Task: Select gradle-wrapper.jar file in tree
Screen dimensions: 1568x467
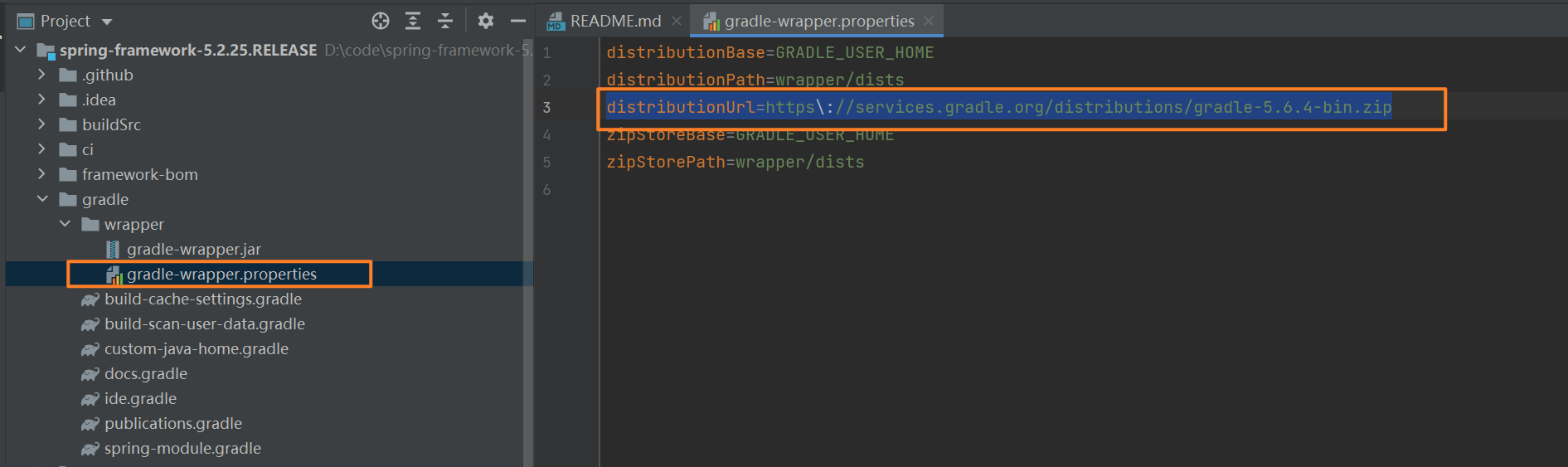Action: click(193, 249)
